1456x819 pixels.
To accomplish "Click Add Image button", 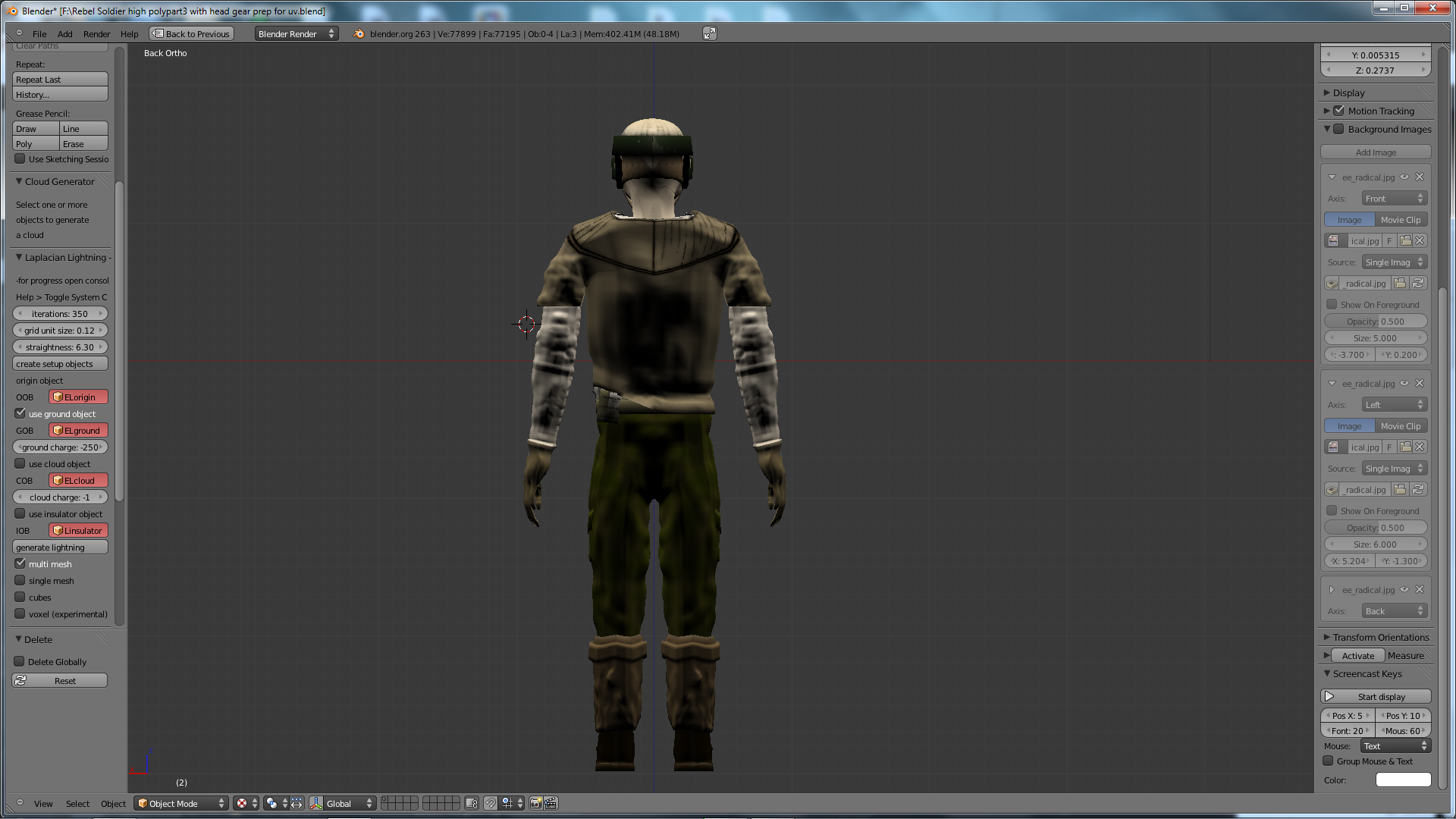I will pos(1376,152).
